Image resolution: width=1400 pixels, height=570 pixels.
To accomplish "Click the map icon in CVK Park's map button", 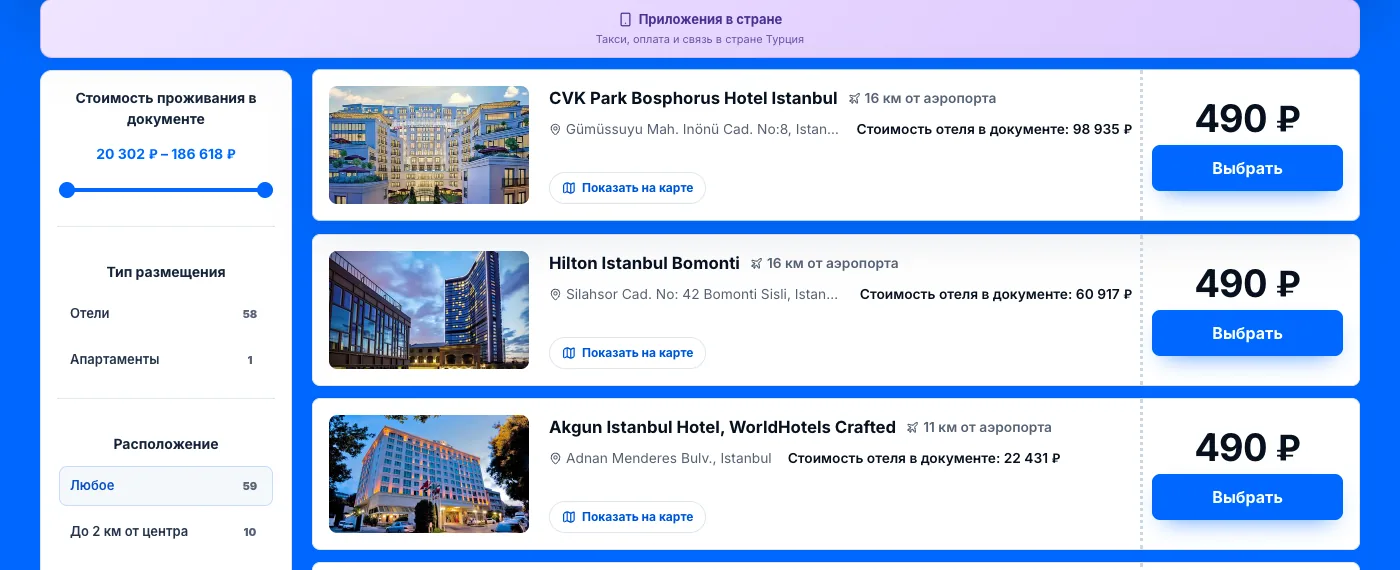I will (569, 188).
